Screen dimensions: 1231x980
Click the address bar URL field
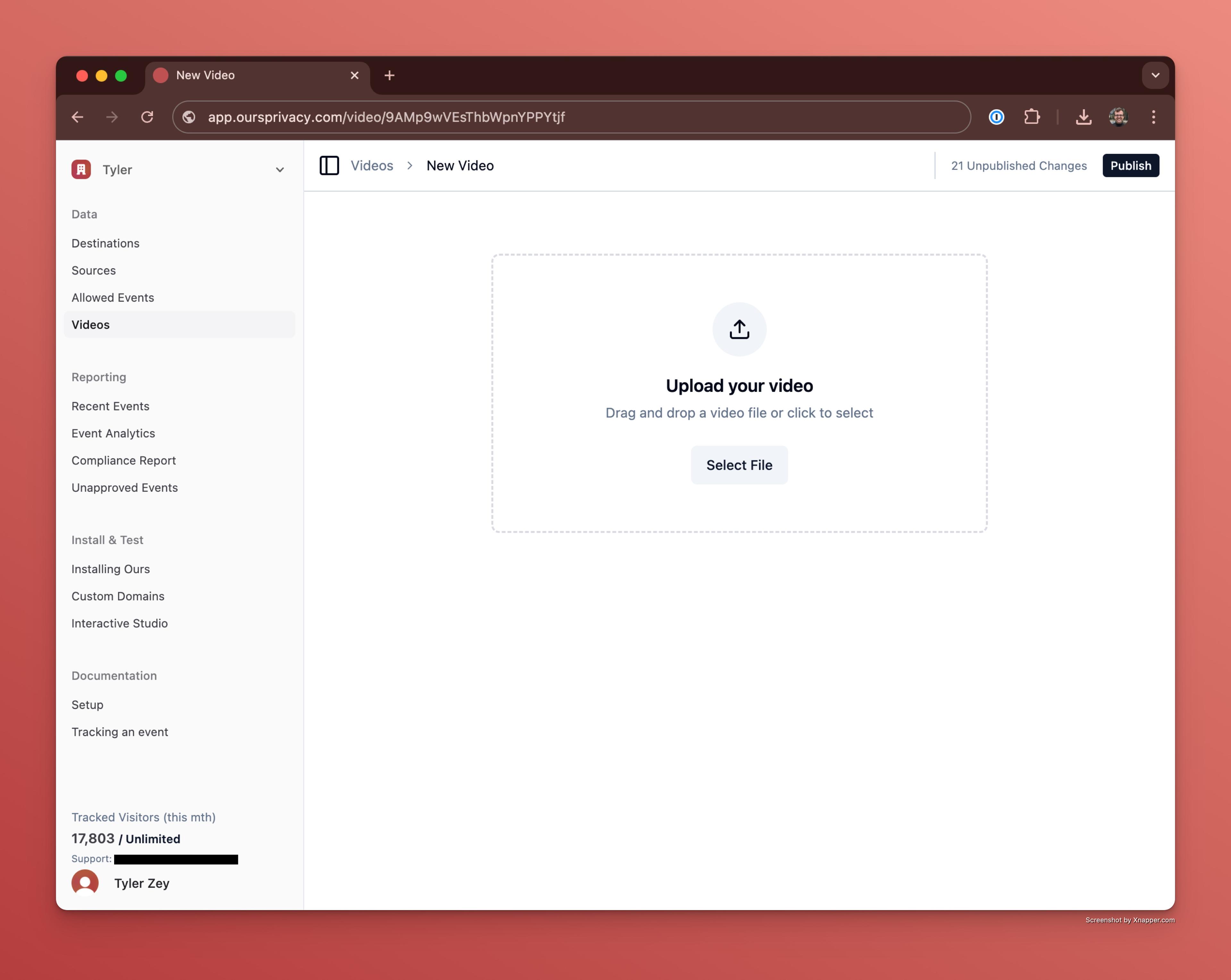click(x=571, y=117)
